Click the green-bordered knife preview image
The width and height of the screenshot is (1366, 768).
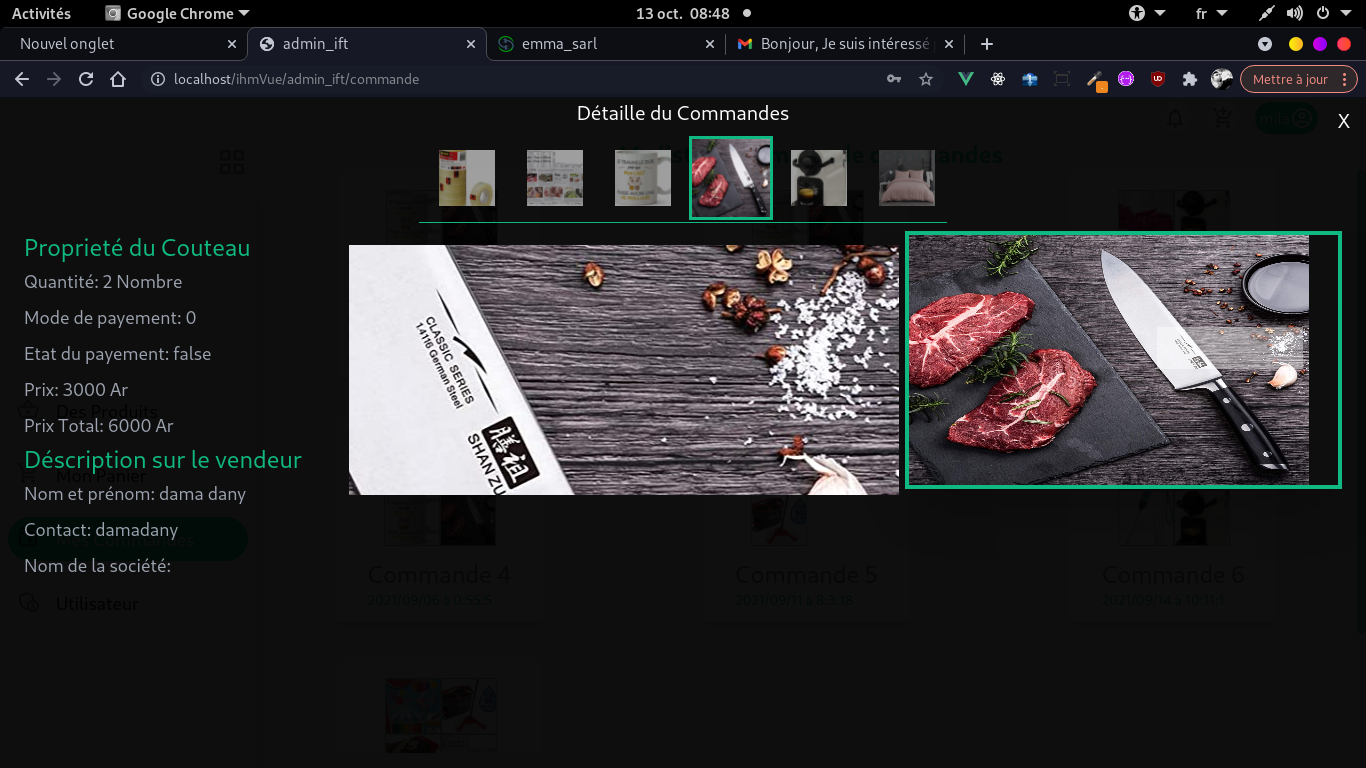click(1123, 360)
